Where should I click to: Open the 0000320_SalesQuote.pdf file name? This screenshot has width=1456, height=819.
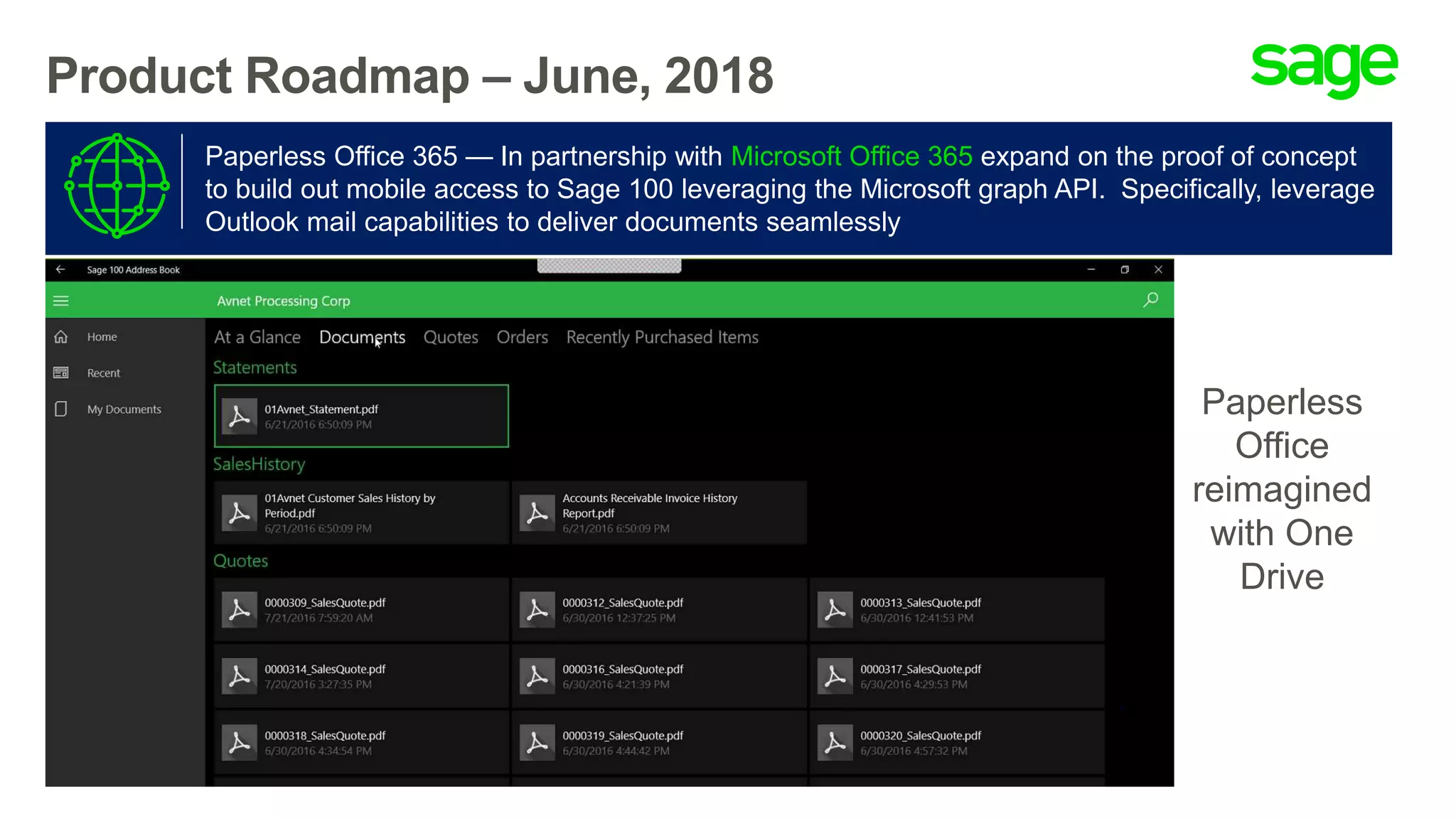coord(921,736)
